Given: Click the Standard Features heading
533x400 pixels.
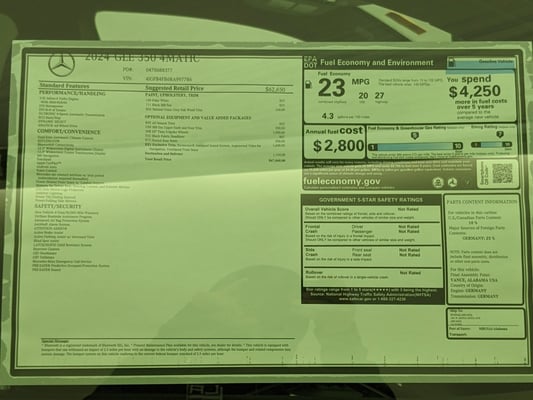Looking at the screenshot, I should pyautogui.click(x=65, y=86).
